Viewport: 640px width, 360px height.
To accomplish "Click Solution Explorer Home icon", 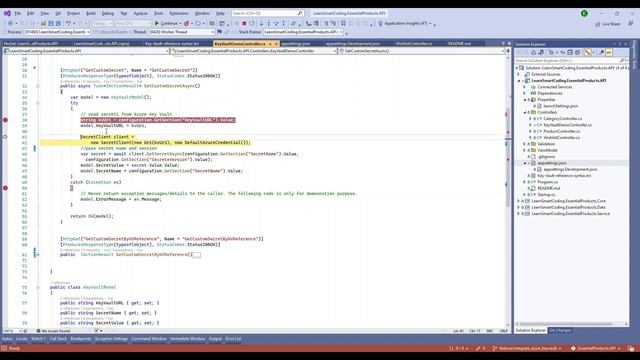I will (533, 52).
